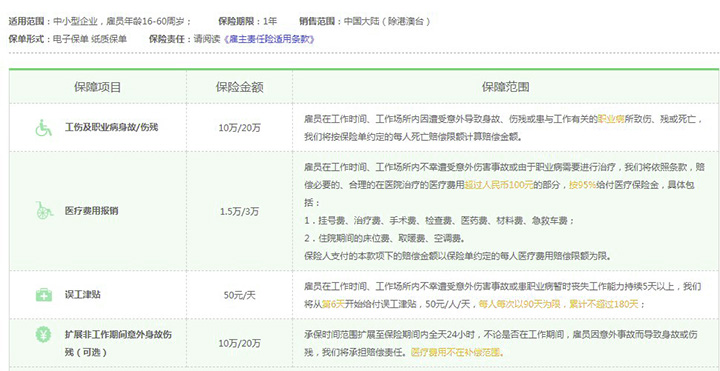720x371 pixels.
Task: Click the line listing 挂号费、治疗费、手术费
Action: (439, 221)
